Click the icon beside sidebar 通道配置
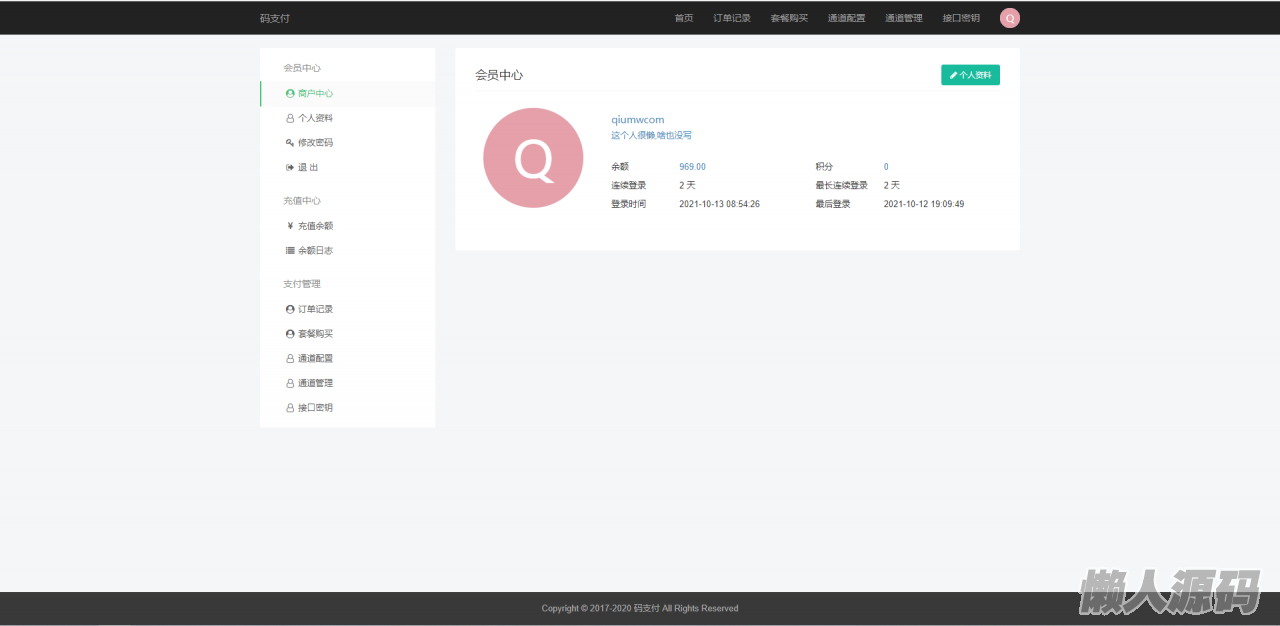The width and height of the screenshot is (1280, 626). point(290,359)
